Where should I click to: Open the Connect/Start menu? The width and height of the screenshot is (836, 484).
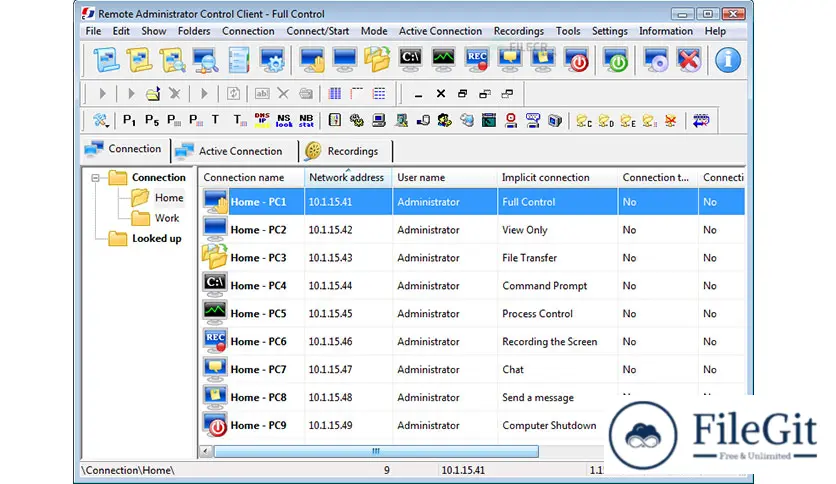tap(318, 31)
